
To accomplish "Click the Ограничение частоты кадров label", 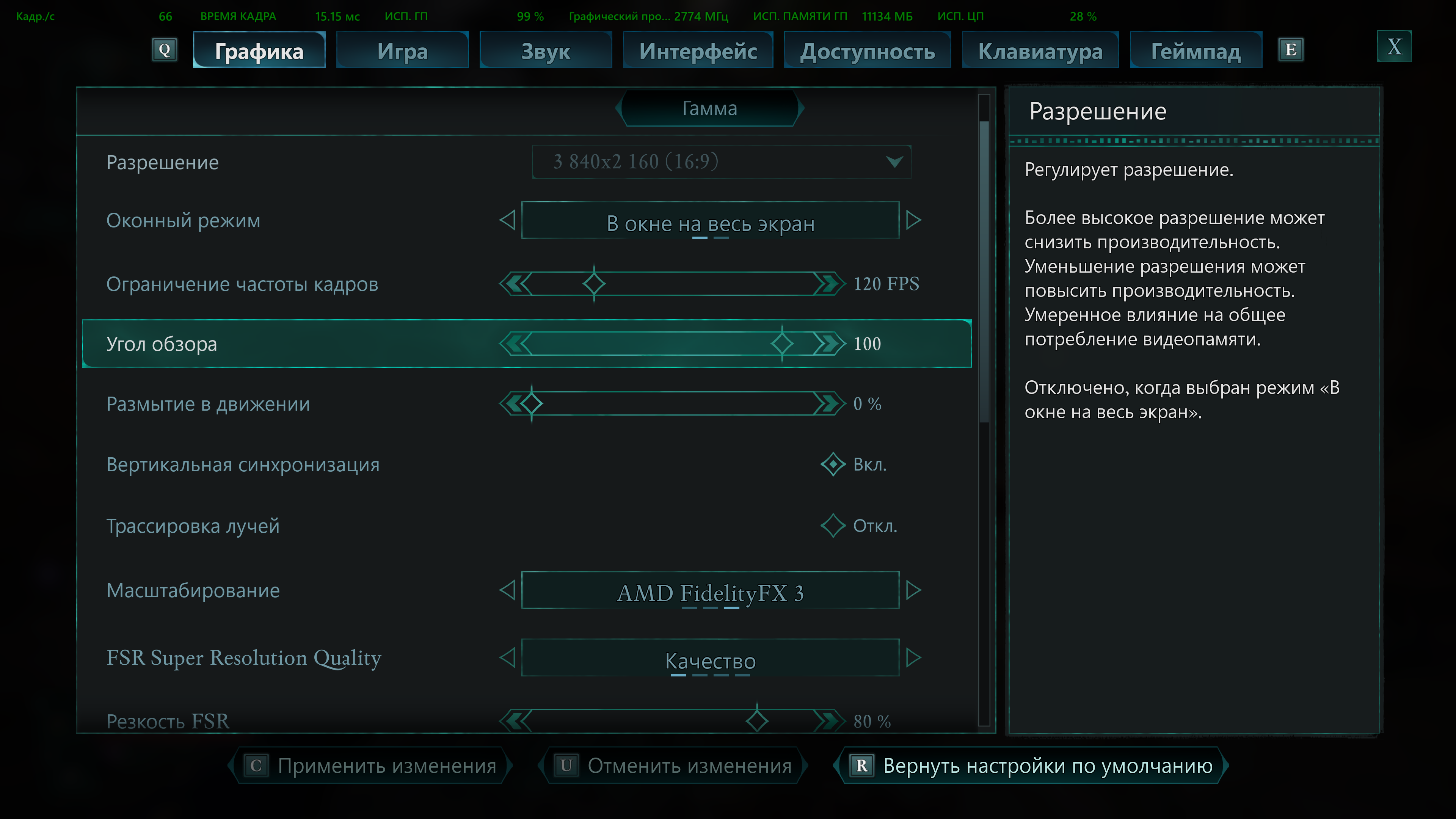I will pos(242,284).
